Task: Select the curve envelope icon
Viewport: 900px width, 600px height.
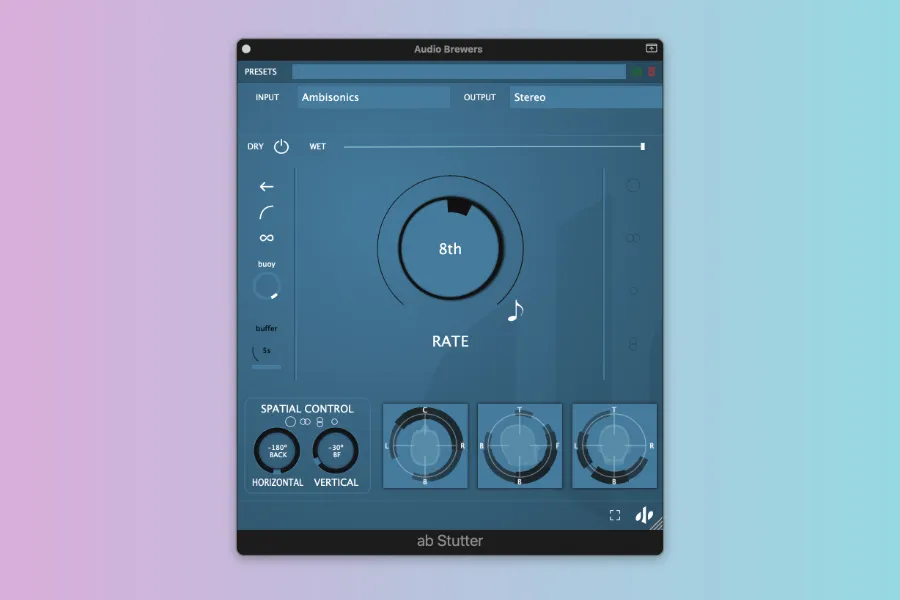Action: (266, 212)
